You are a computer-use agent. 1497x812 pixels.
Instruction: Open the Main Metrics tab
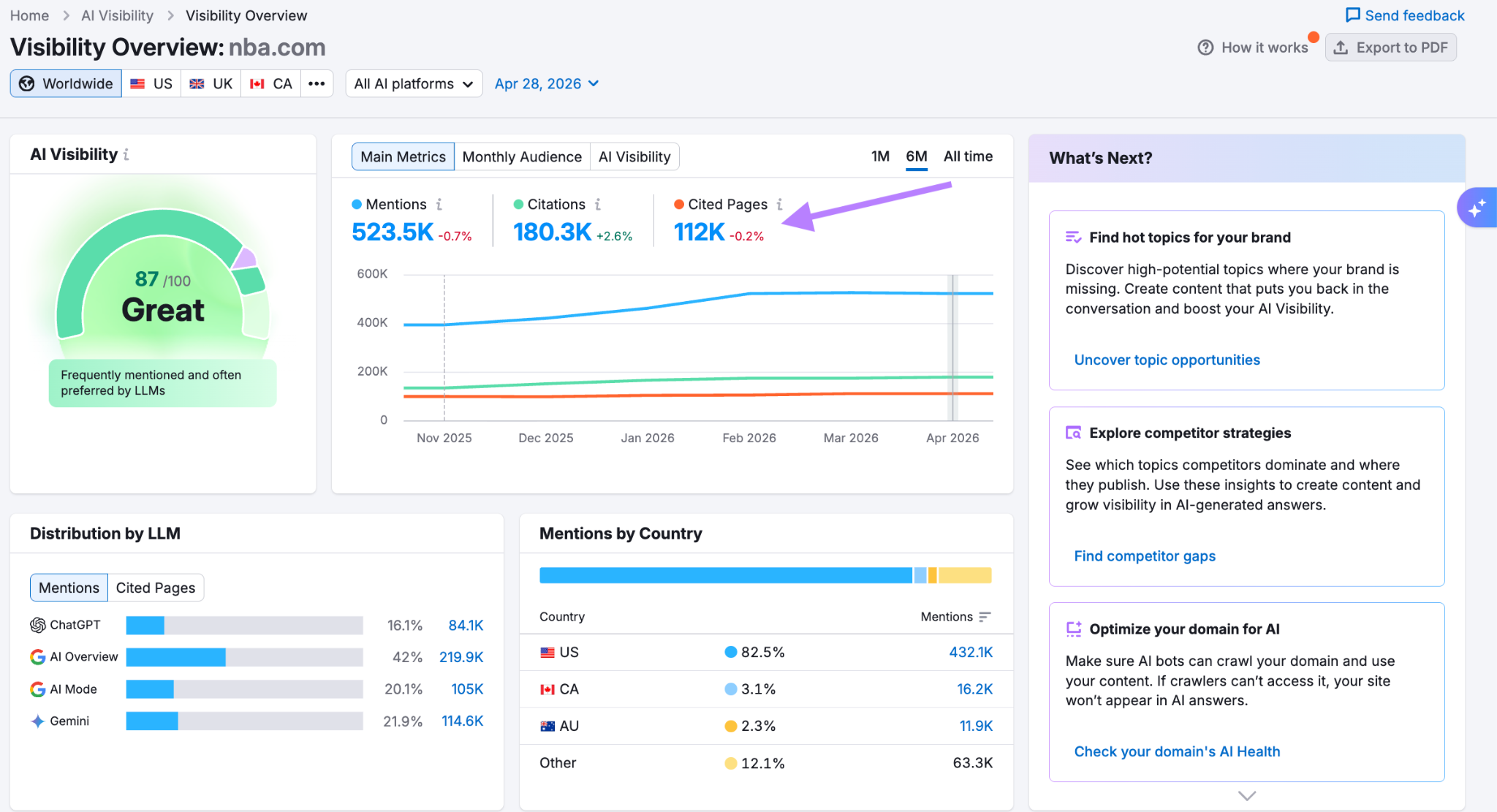click(403, 156)
